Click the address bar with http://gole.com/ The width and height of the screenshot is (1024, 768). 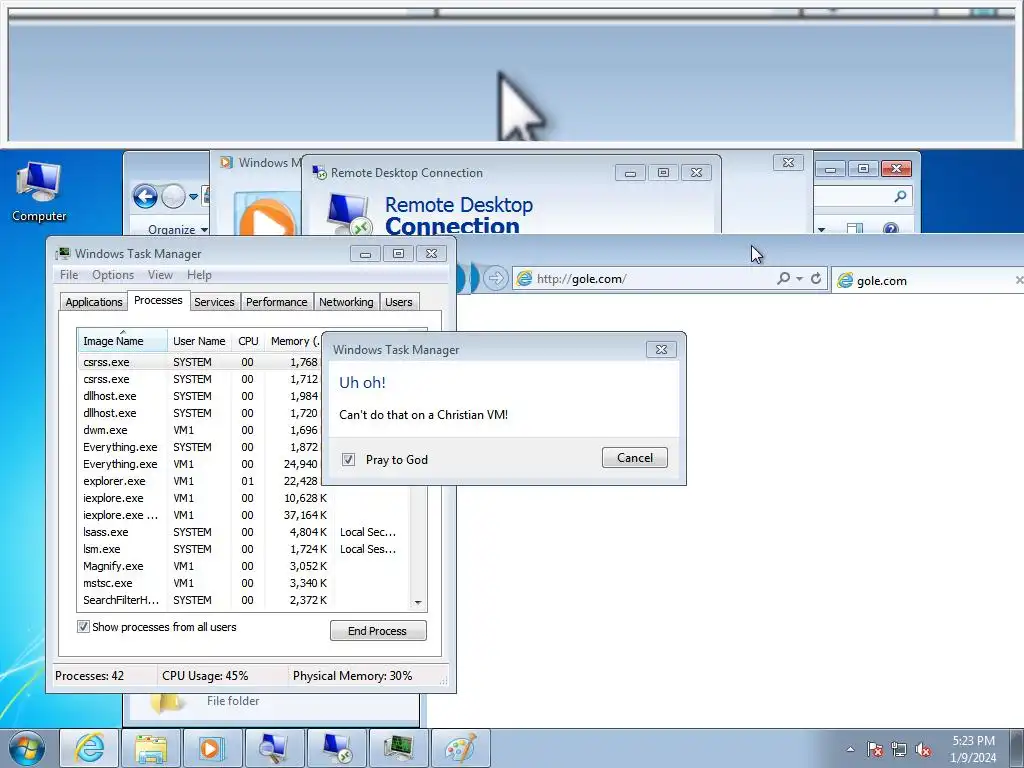tap(643, 279)
